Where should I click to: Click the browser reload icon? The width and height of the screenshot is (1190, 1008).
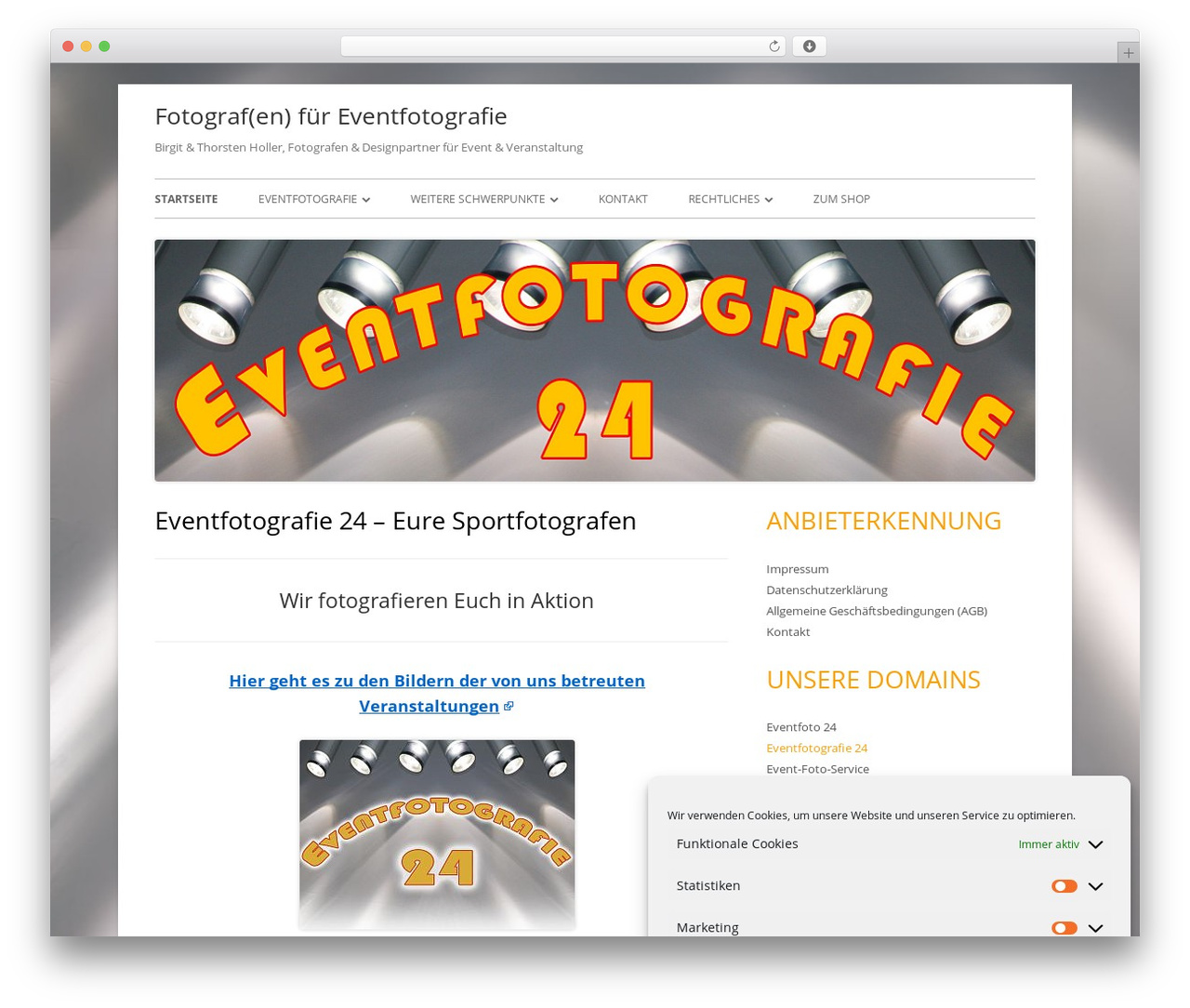pos(773,46)
